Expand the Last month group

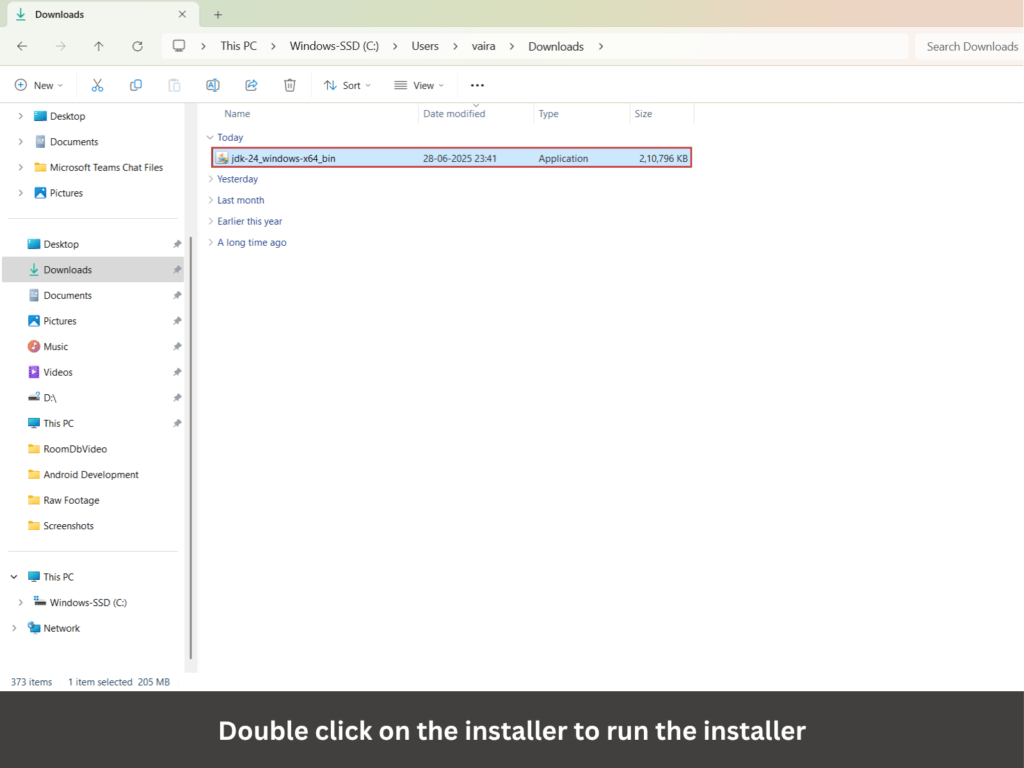tap(240, 200)
